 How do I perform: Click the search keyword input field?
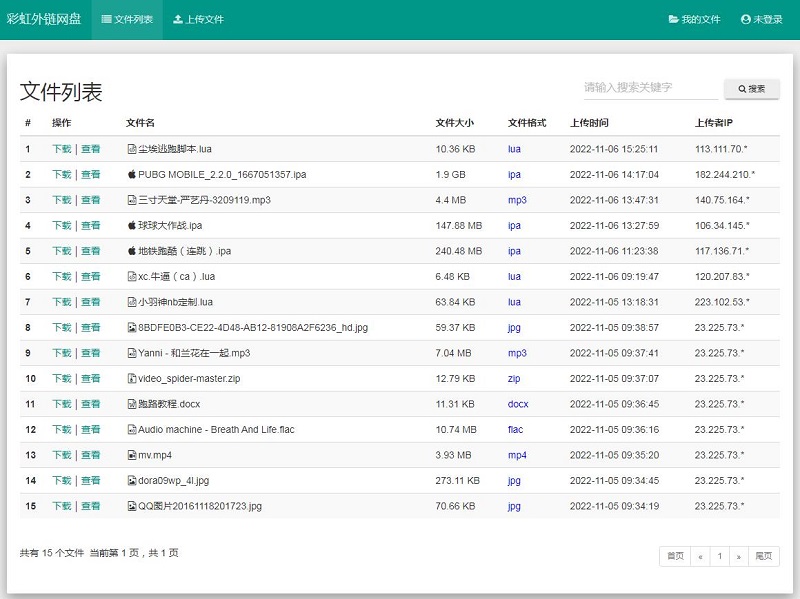(645, 88)
